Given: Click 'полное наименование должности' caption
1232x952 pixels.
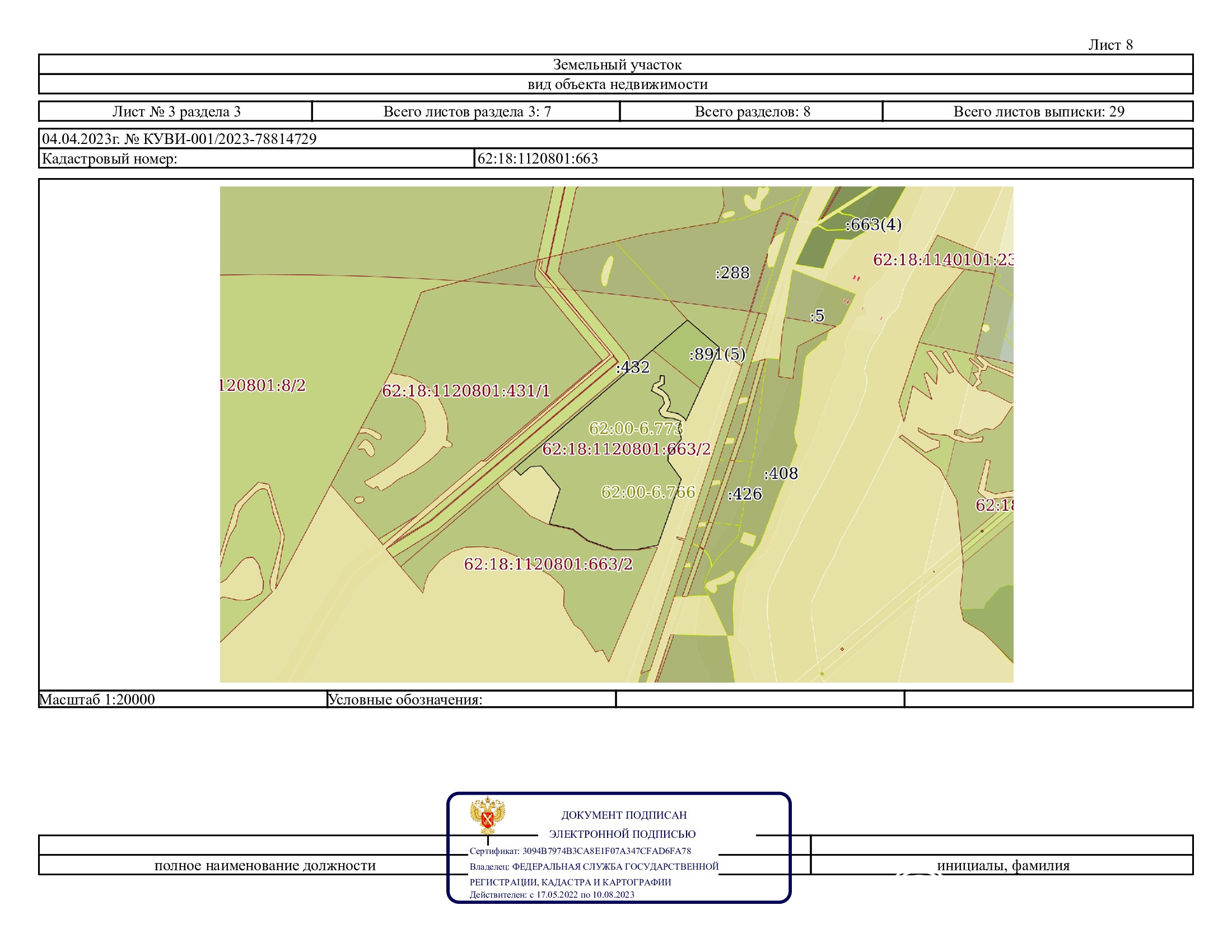Looking at the screenshot, I should tap(265, 865).
